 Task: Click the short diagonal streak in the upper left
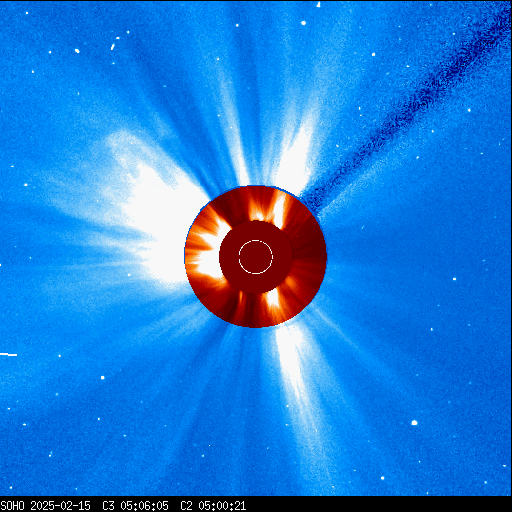(x=113, y=47)
